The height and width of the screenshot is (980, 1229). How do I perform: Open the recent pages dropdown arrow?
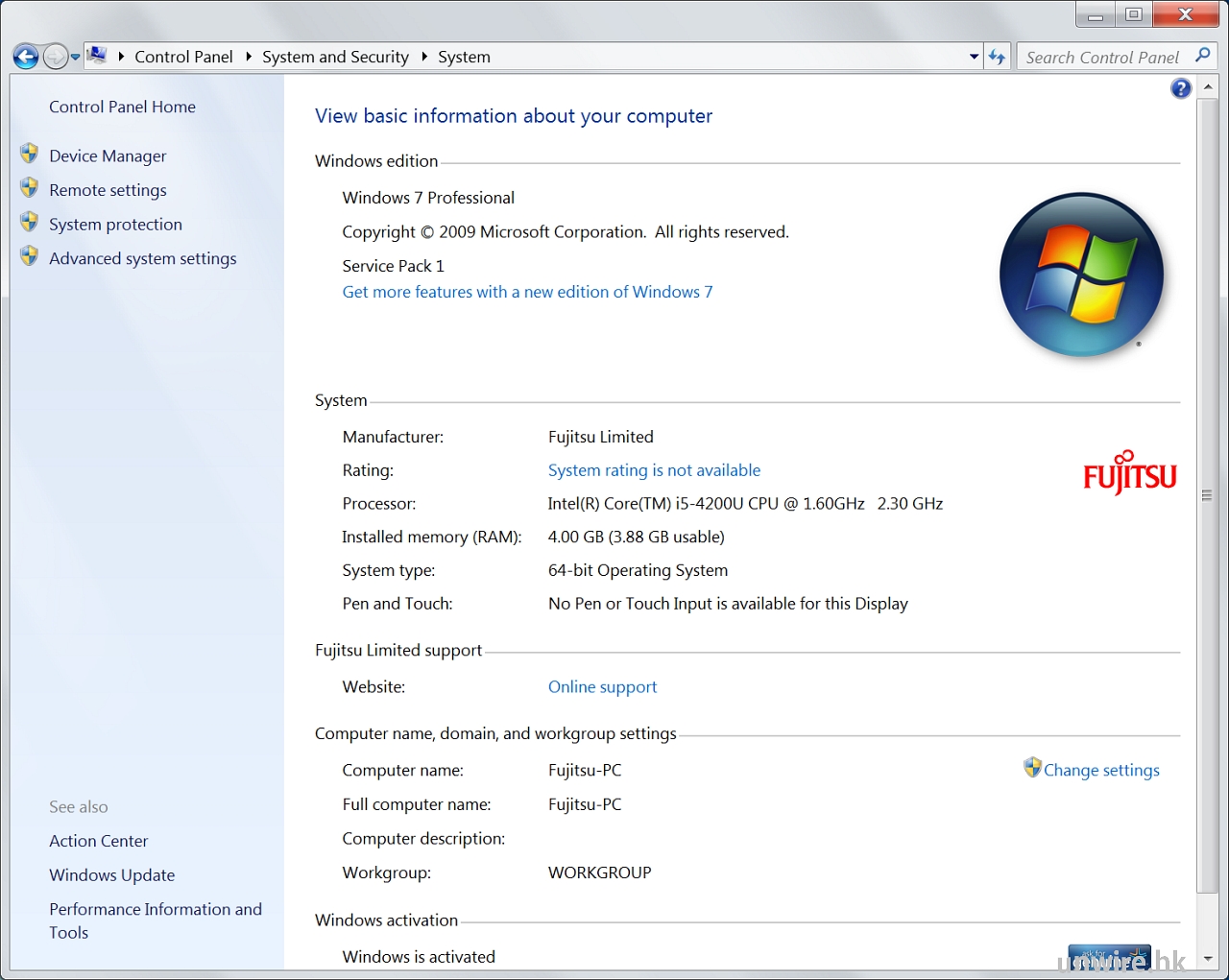(x=75, y=58)
